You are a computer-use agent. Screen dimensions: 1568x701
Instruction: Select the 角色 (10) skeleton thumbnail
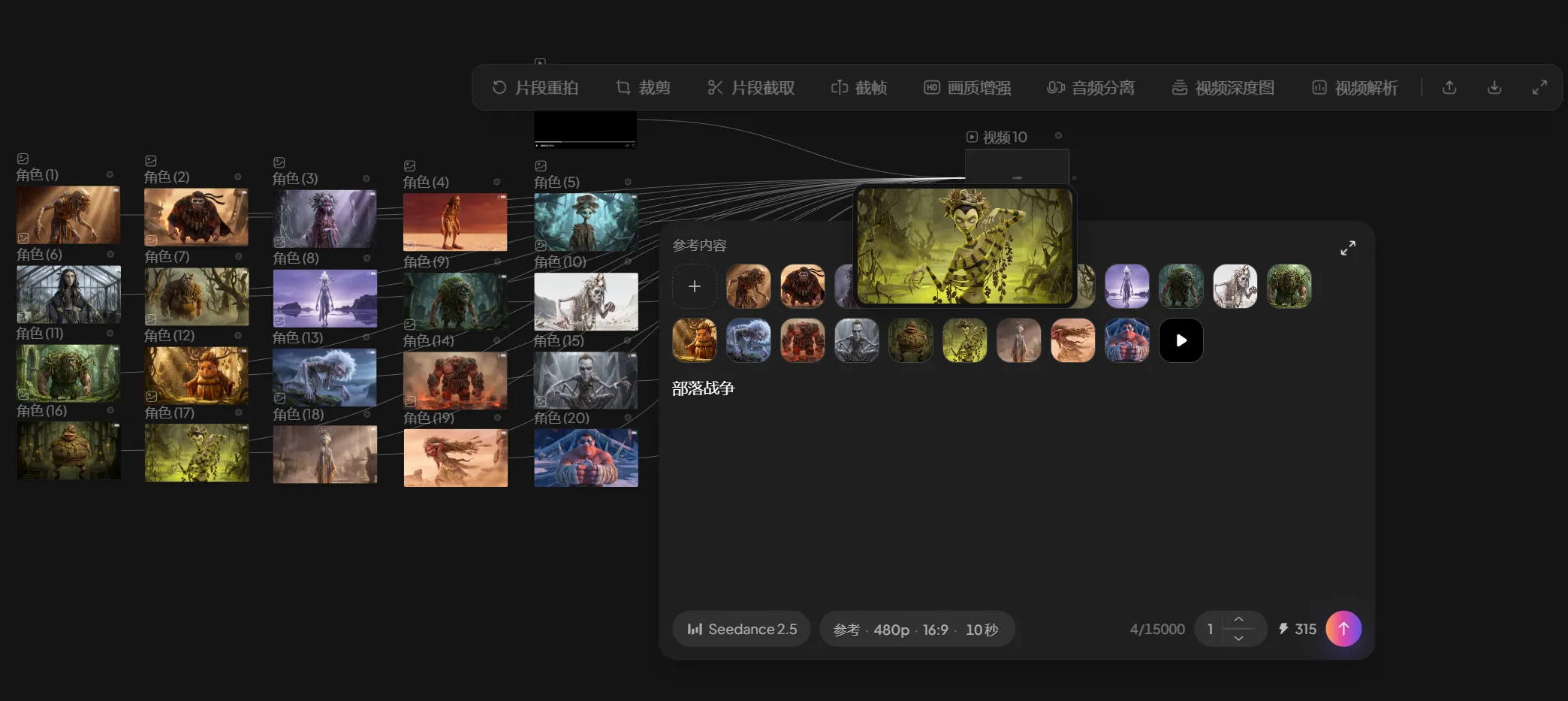pyautogui.click(x=586, y=301)
